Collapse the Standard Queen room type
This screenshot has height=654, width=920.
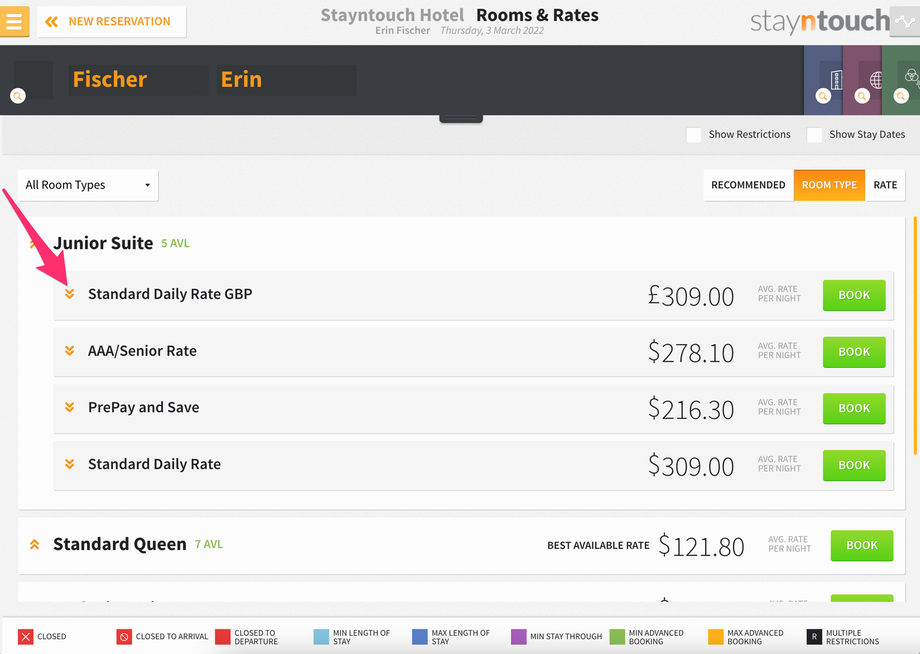35,544
